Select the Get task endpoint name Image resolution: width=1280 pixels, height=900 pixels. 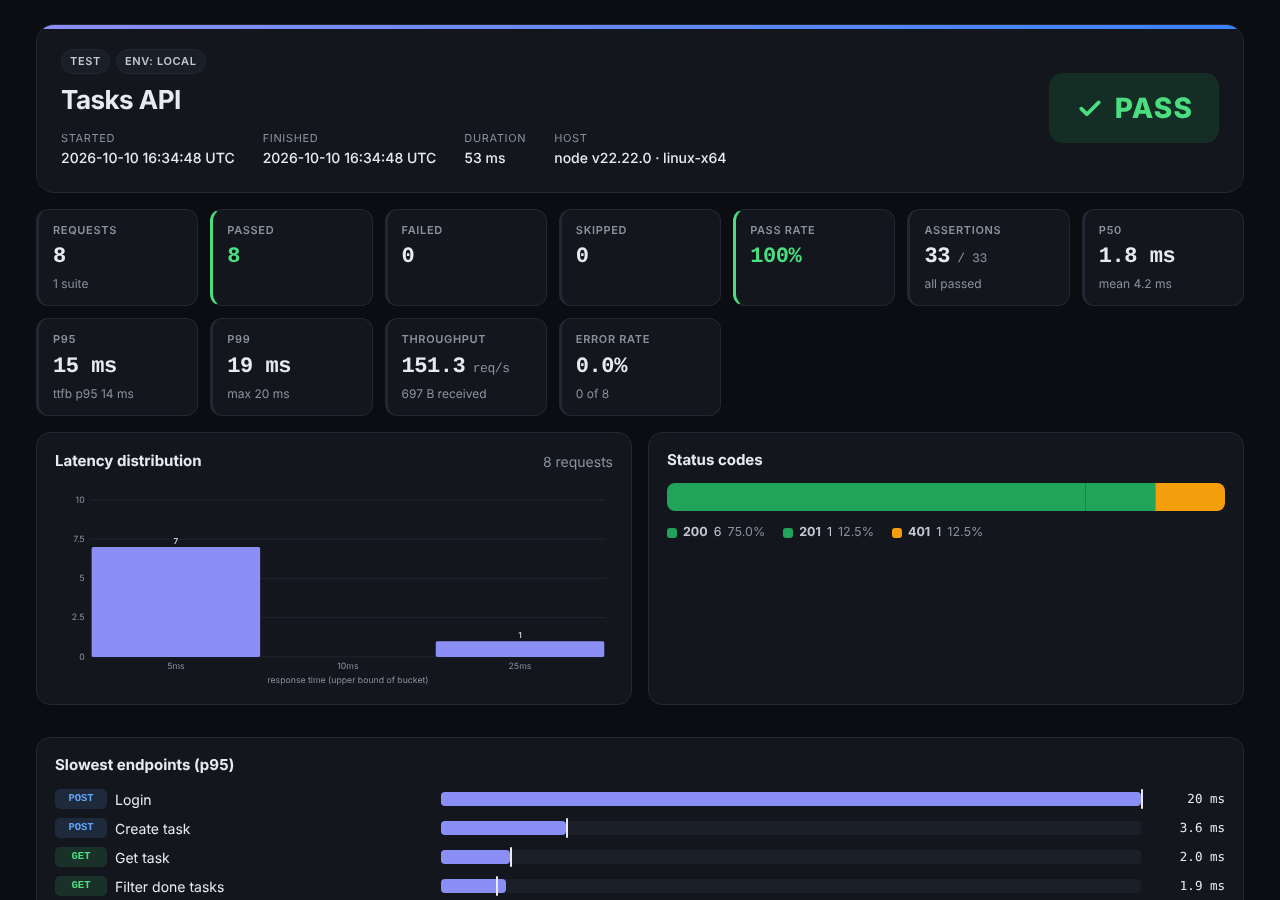pos(142,858)
